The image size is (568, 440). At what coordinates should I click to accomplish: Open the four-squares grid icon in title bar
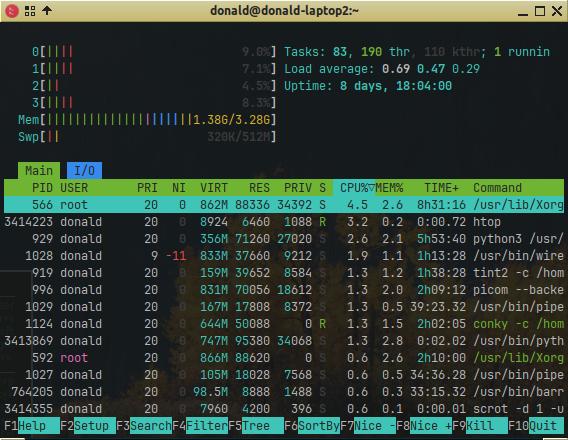(30, 11)
